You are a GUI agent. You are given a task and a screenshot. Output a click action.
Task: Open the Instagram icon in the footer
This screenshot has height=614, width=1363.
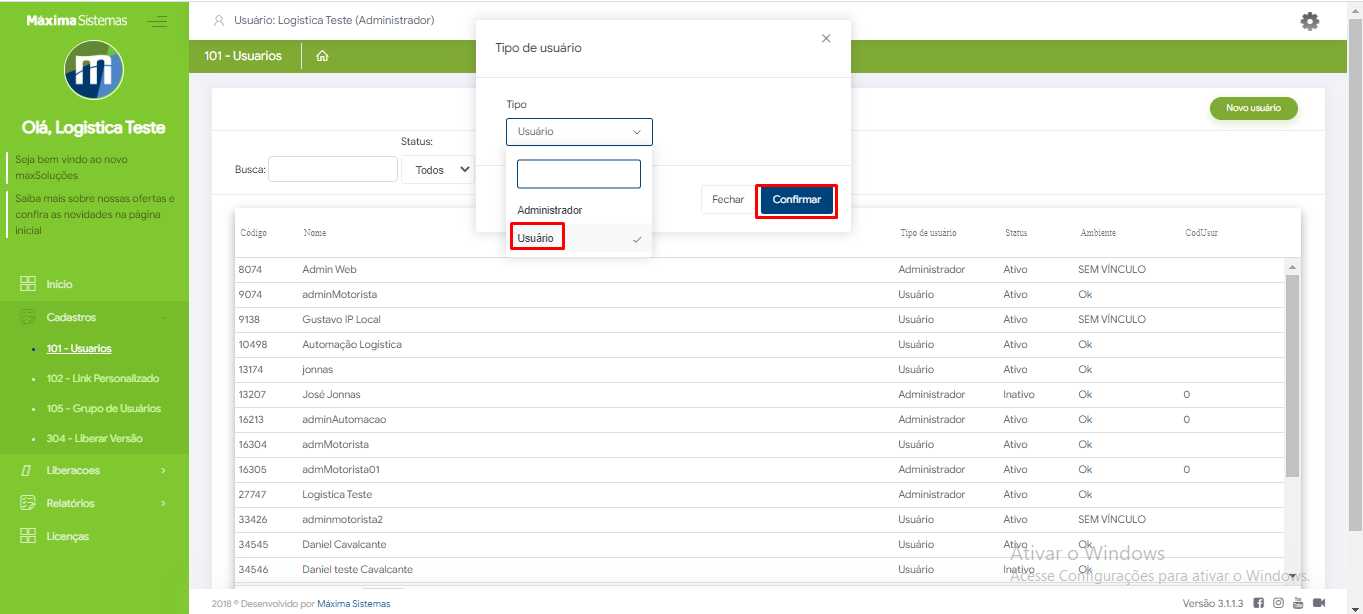[x=1278, y=603]
